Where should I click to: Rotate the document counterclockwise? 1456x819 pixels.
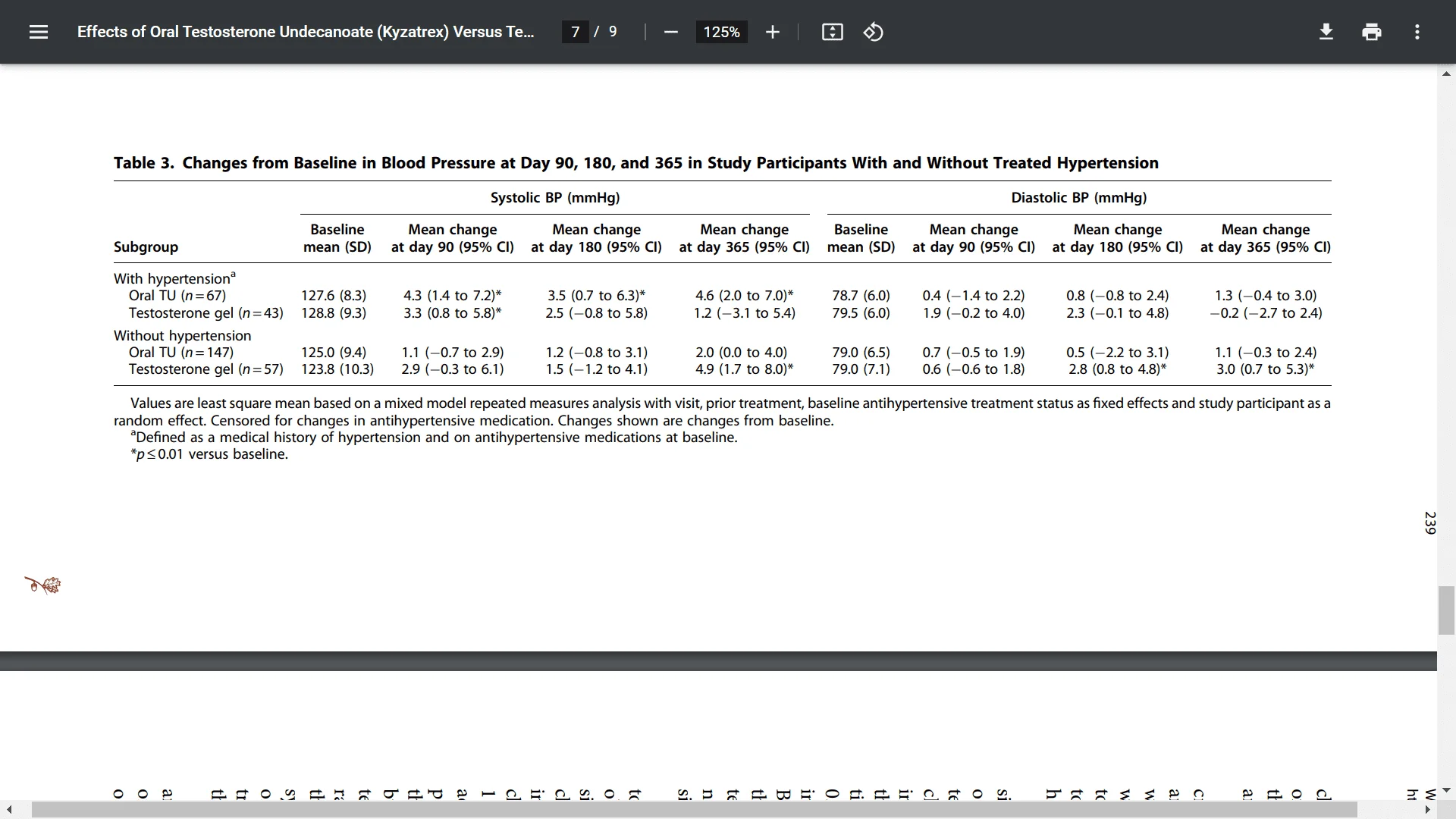click(873, 32)
